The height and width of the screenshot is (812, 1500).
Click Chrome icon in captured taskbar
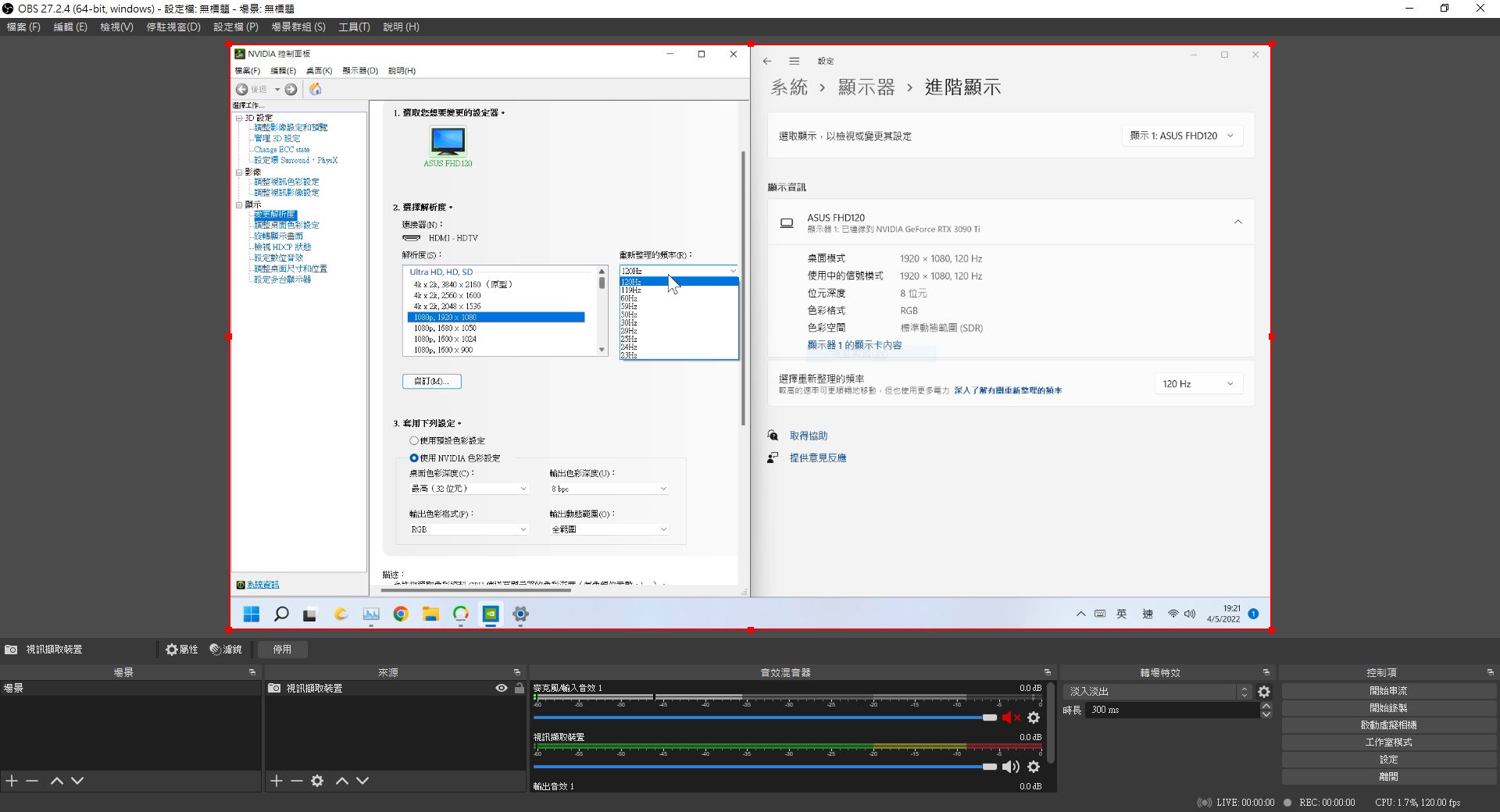pos(401,614)
